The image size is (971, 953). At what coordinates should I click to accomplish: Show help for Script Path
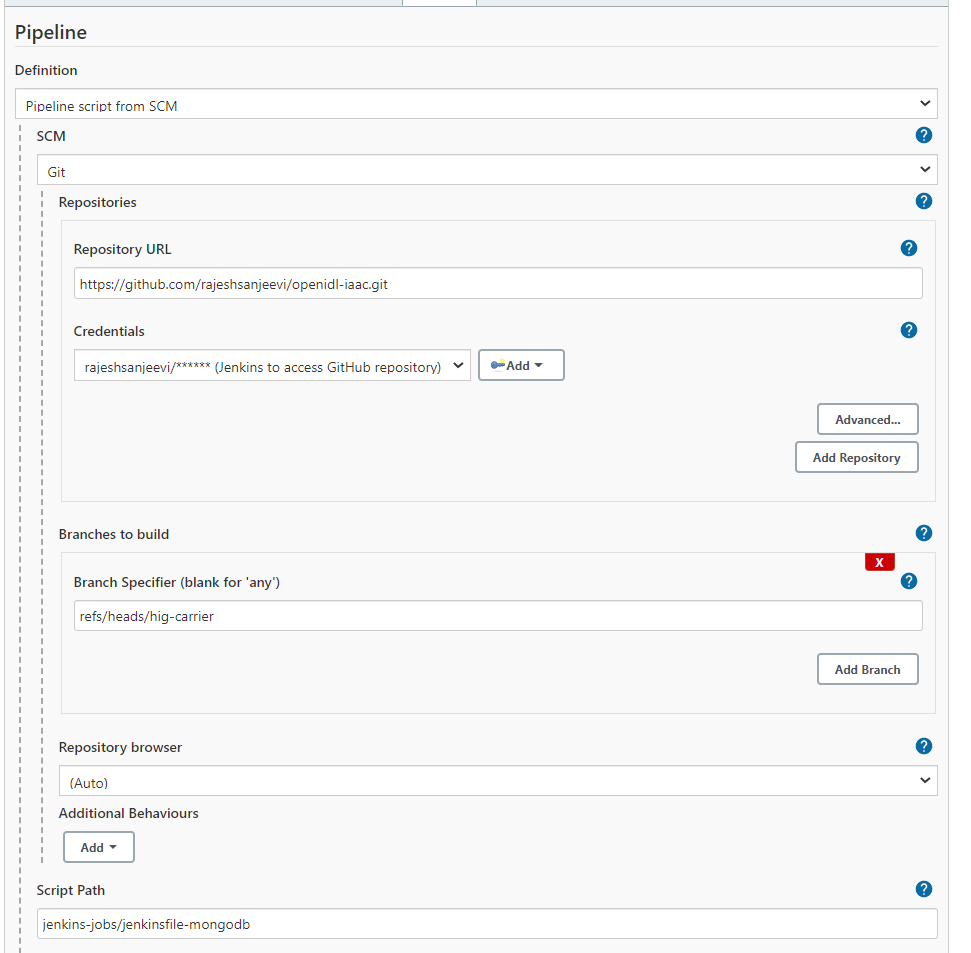(923, 889)
